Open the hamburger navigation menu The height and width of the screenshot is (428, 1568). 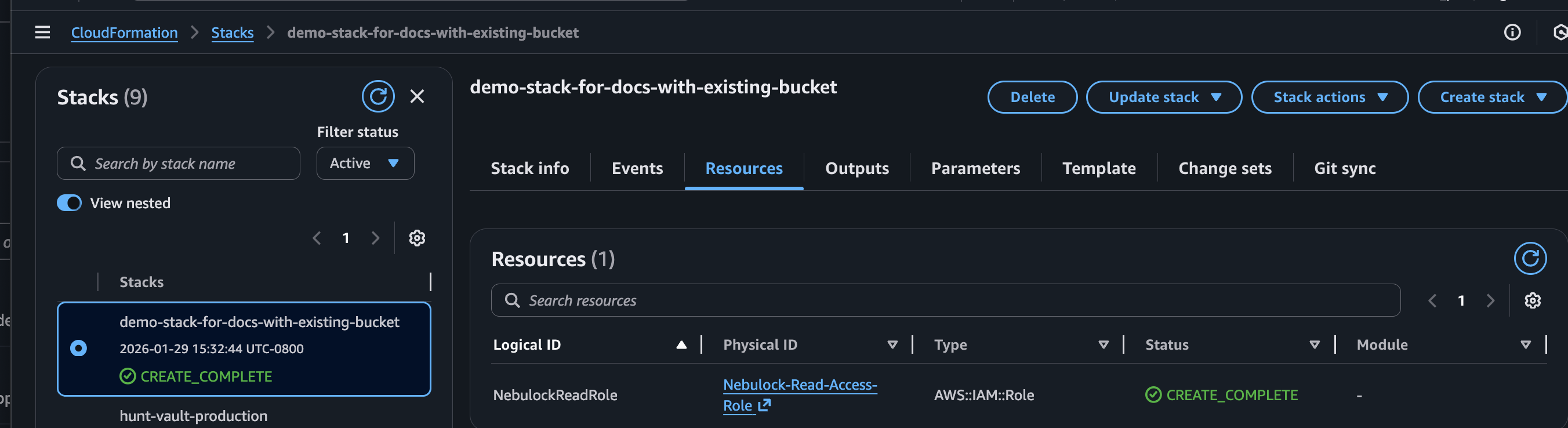coord(42,32)
